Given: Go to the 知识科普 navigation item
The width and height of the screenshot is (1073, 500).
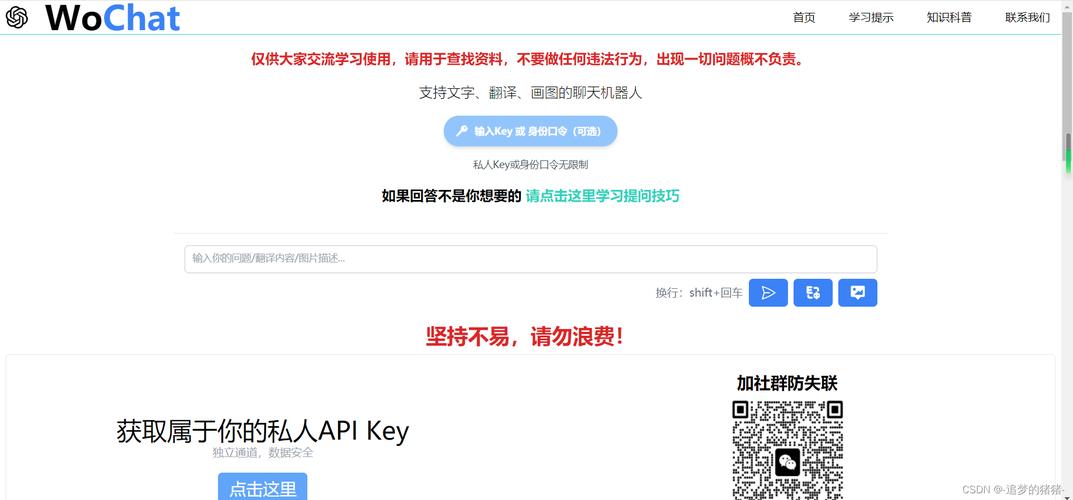Looking at the screenshot, I should (949, 18).
